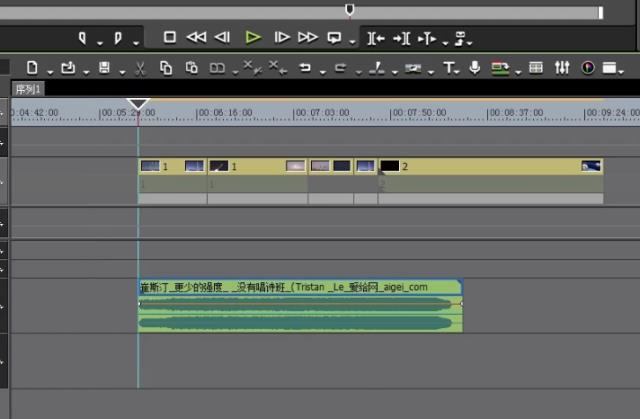Click the Set In point marker icon
This screenshot has width=640, height=419.
click(83, 38)
